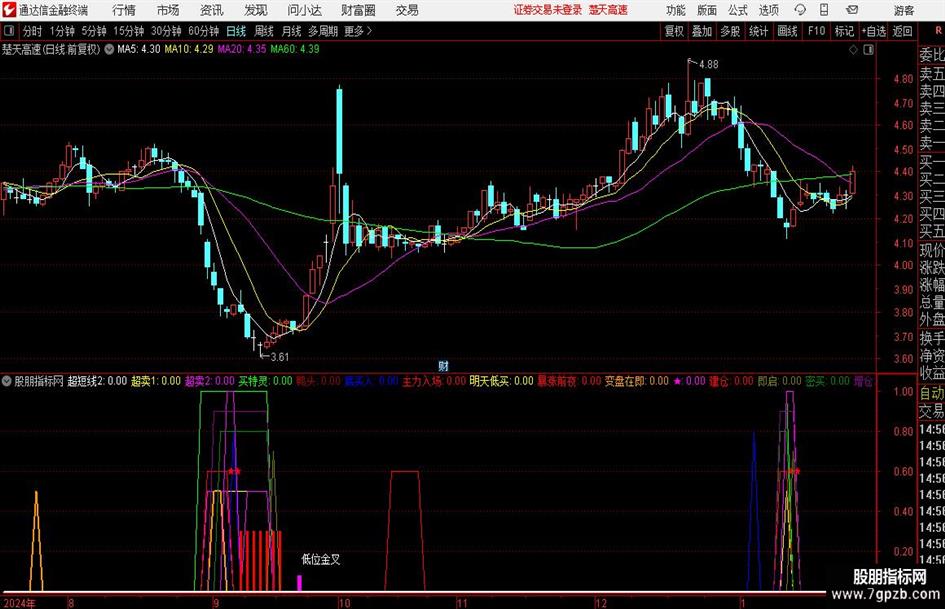The width and height of the screenshot is (945, 609).
Task: Click the 标记 mark toolbar button
Action: tap(844, 31)
